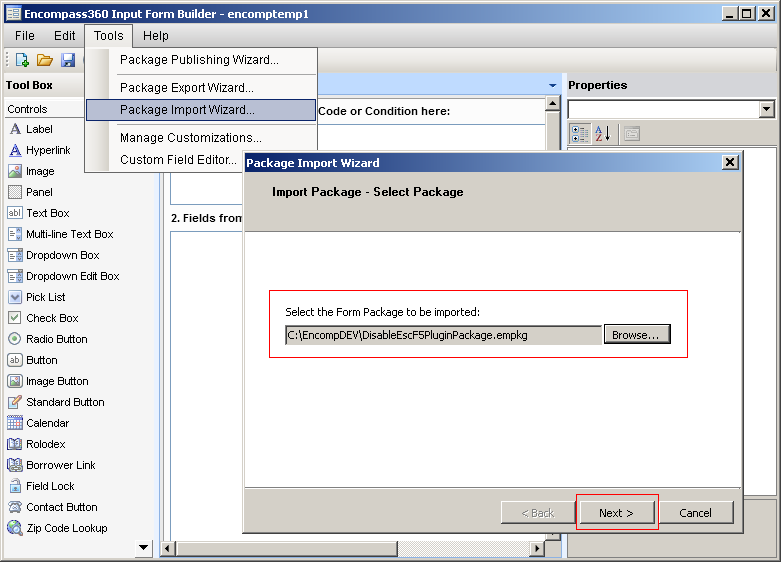This screenshot has height=562, width=781.
Task: Select the Dropdown Box control tool
Action: [62, 255]
